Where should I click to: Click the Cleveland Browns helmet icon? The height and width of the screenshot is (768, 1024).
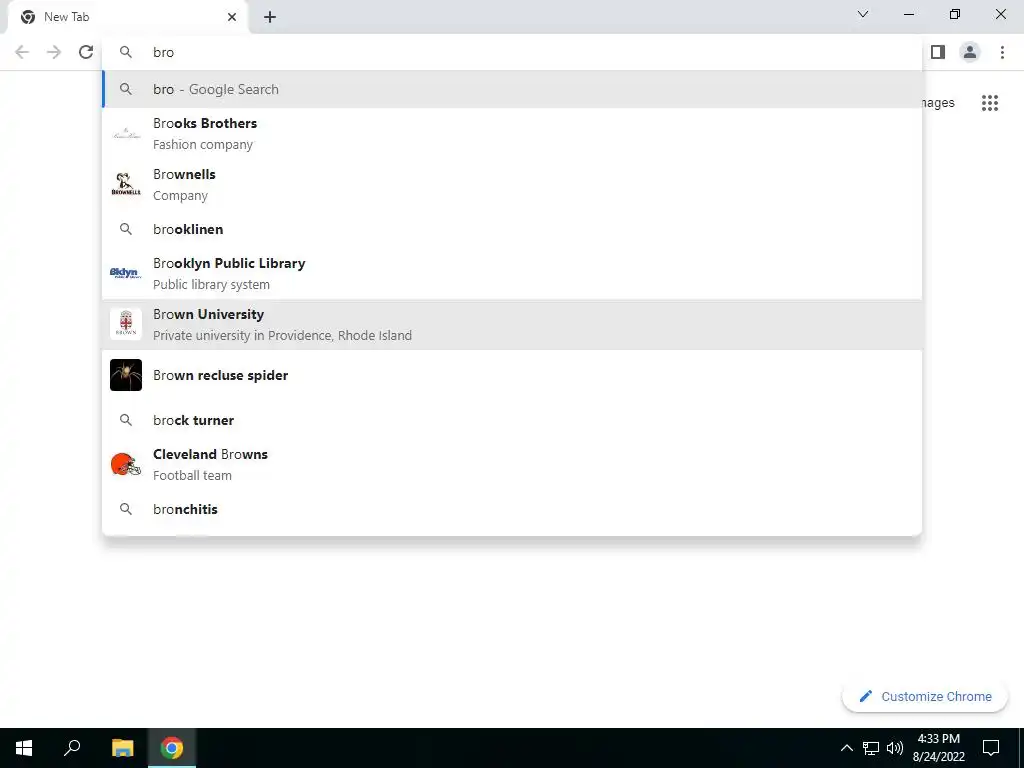pyautogui.click(x=126, y=464)
